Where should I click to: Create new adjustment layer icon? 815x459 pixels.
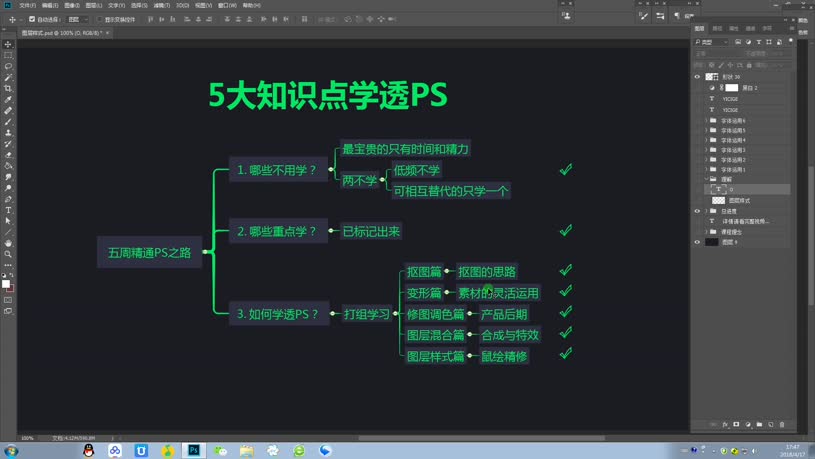tap(748, 425)
